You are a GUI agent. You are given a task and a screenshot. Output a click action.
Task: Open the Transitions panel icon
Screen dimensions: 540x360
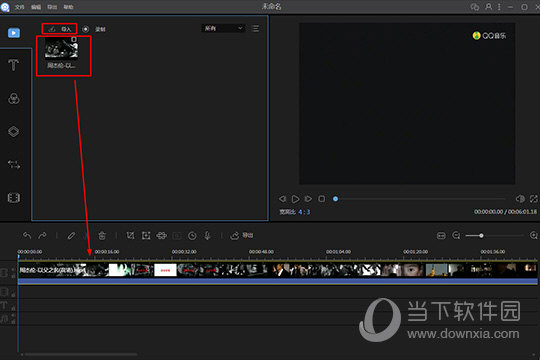point(14,164)
